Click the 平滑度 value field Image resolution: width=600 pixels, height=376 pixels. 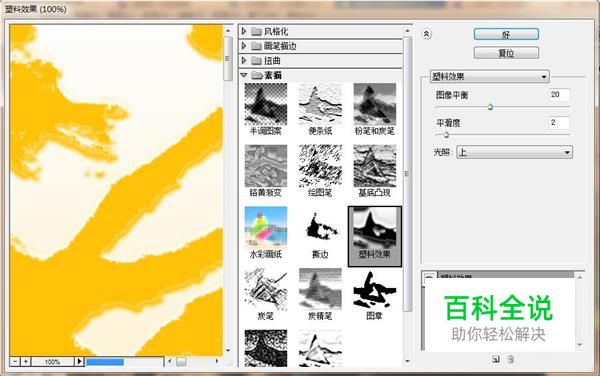point(559,122)
